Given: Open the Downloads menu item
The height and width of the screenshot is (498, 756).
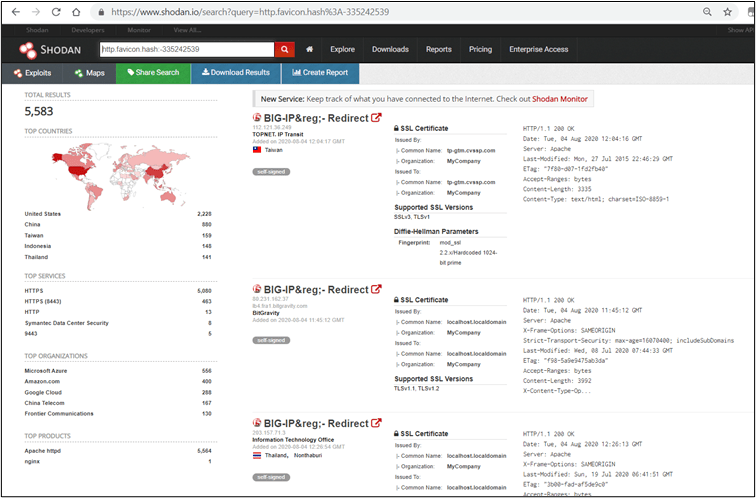Looking at the screenshot, I should tap(390, 49).
